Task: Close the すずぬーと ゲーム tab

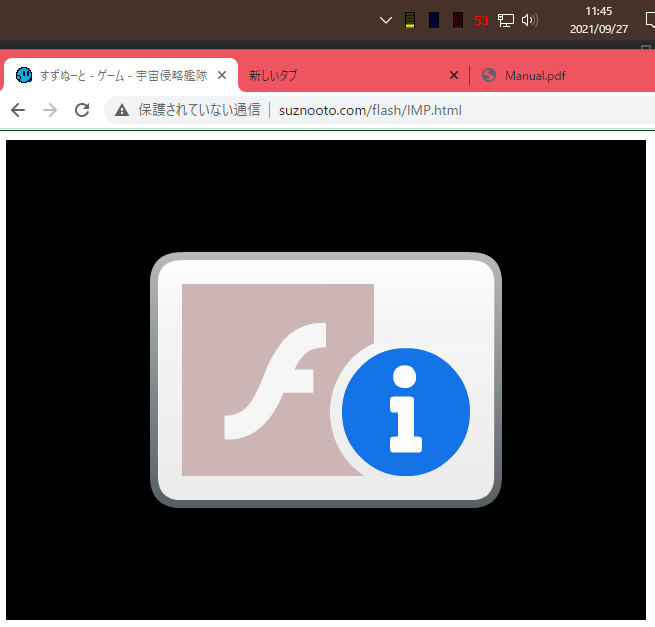Action: pyautogui.click(x=222, y=75)
